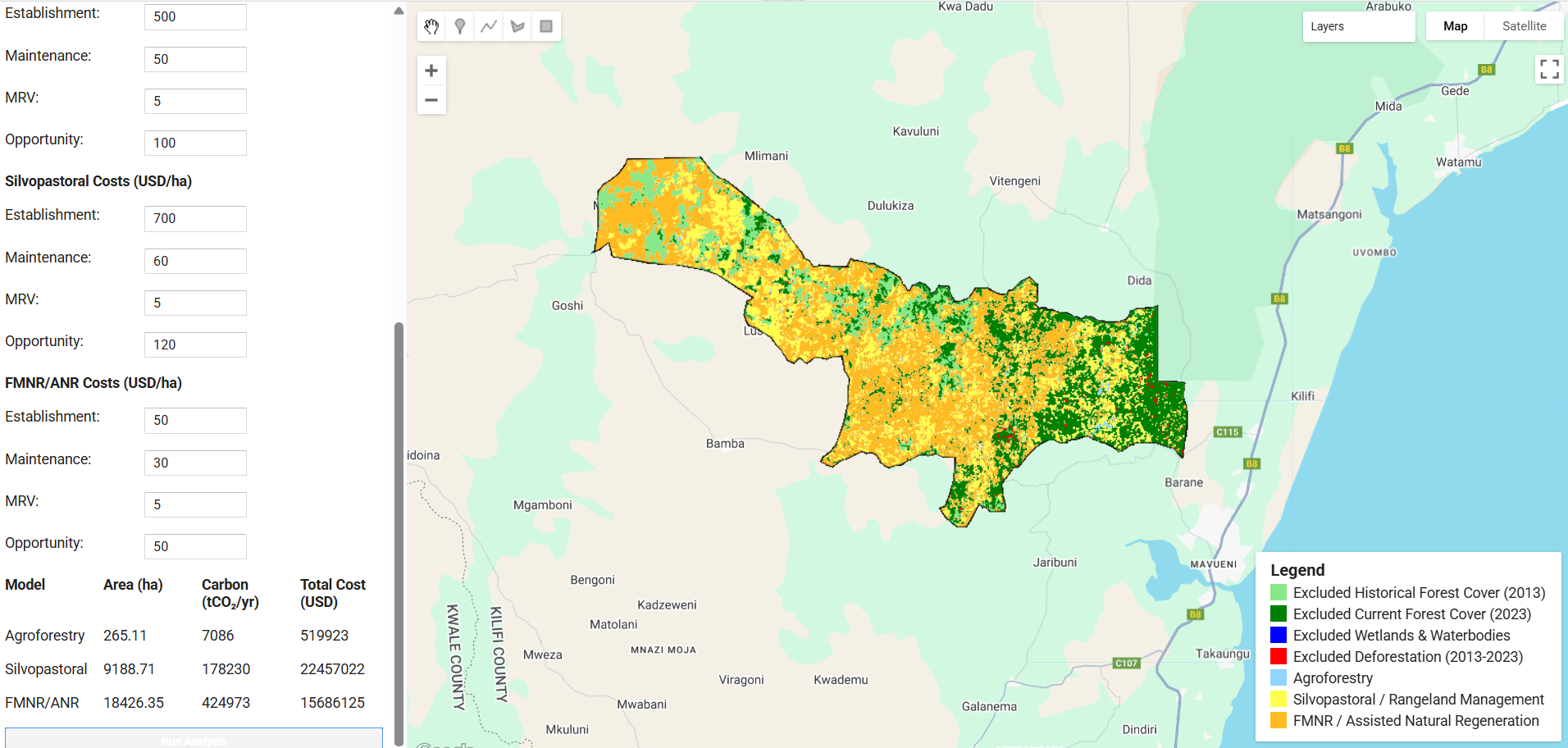Select the draw rectangle tool
Viewport: 1568px width, 748px height.
click(546, 26)
